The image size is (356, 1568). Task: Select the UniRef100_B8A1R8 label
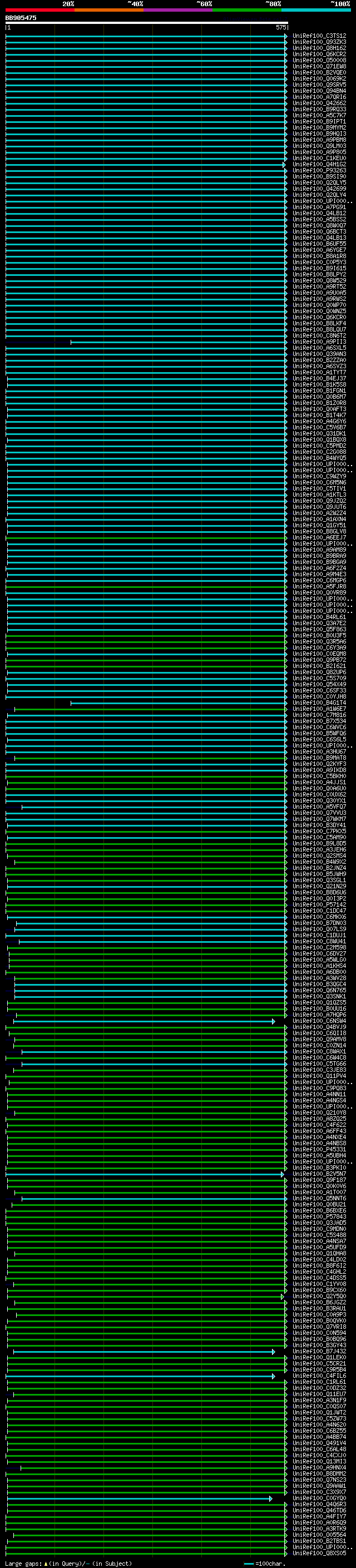pyautogui.click(x=319, y=256)
